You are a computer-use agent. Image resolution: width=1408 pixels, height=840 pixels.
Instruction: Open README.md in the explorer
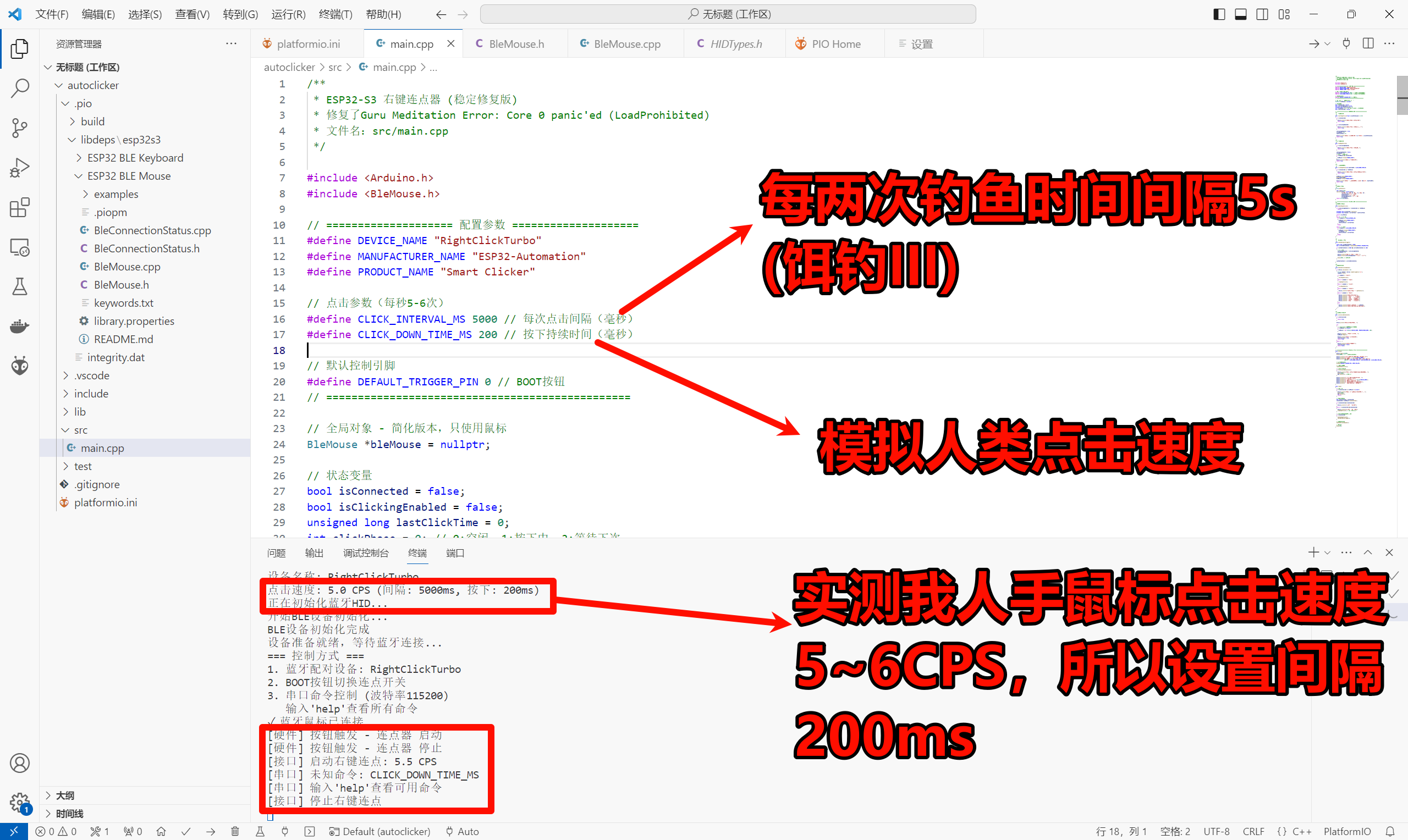[123, 339]
